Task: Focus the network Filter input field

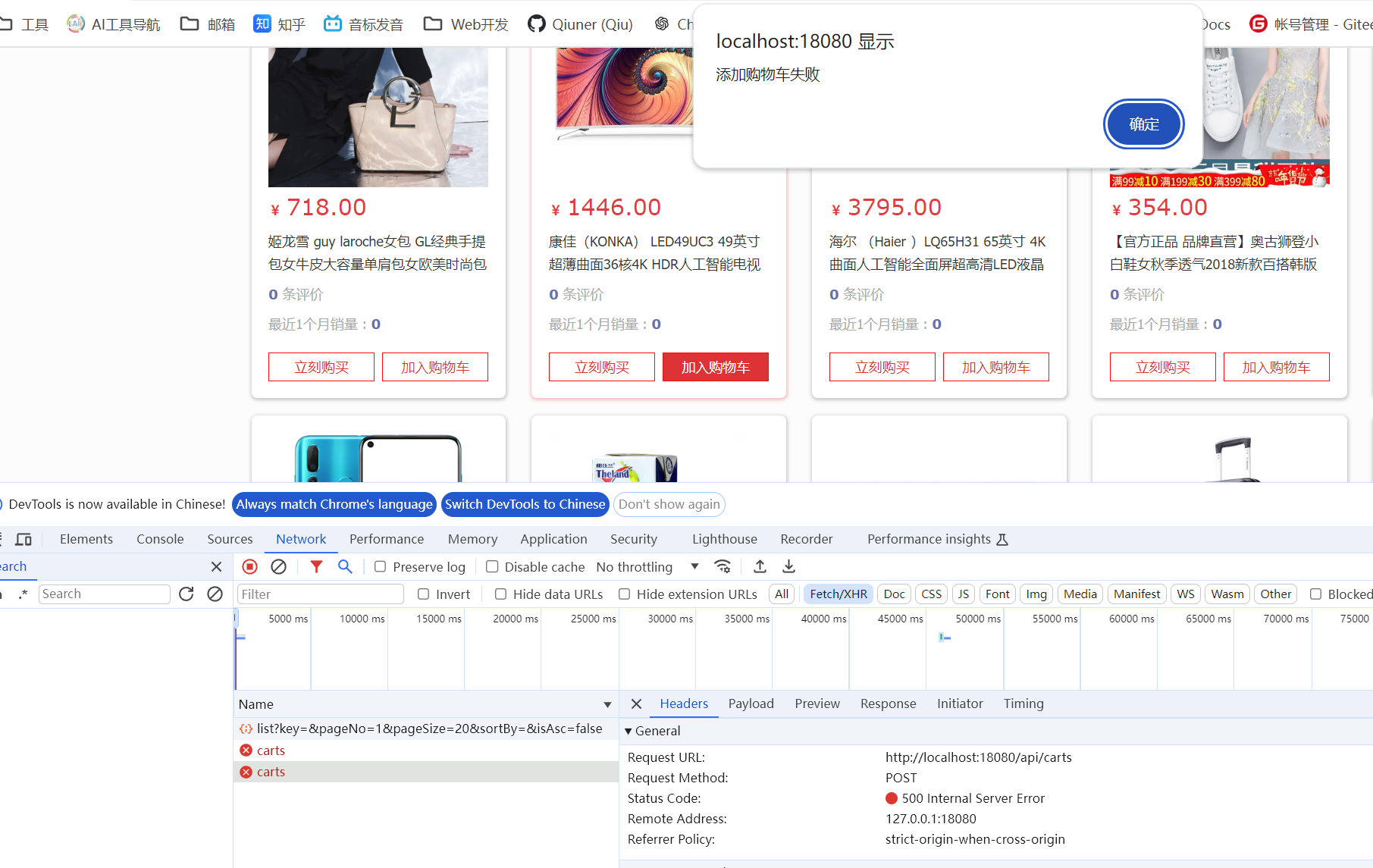Action: pyautogui.click(x=321, y=594)
